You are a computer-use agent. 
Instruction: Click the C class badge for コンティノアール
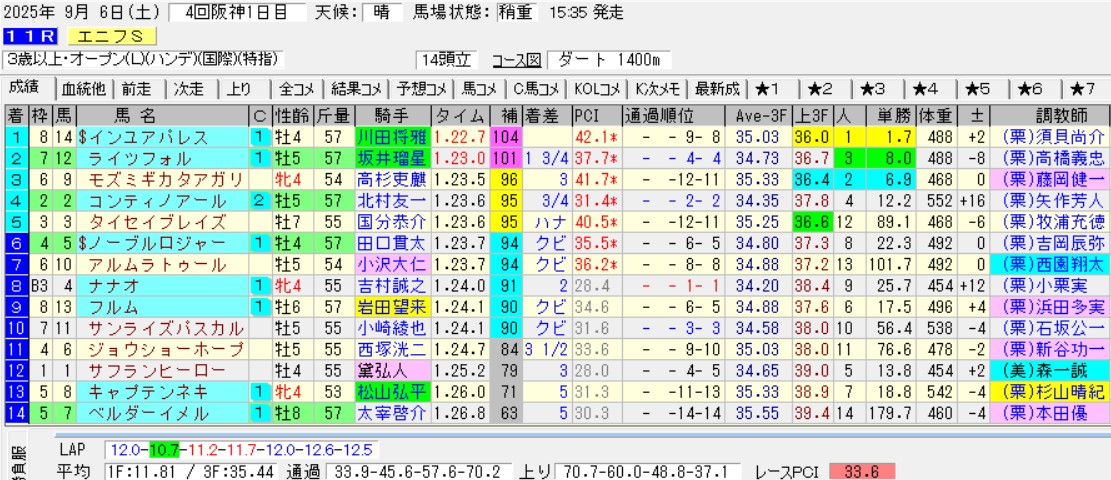point(259,201)
